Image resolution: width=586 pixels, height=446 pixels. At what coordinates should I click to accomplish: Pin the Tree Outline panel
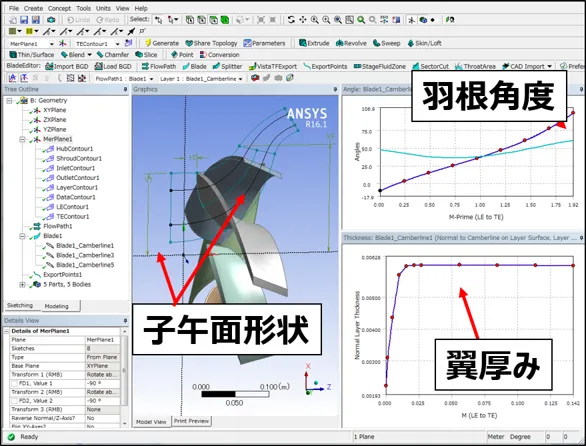click(125, 89)
